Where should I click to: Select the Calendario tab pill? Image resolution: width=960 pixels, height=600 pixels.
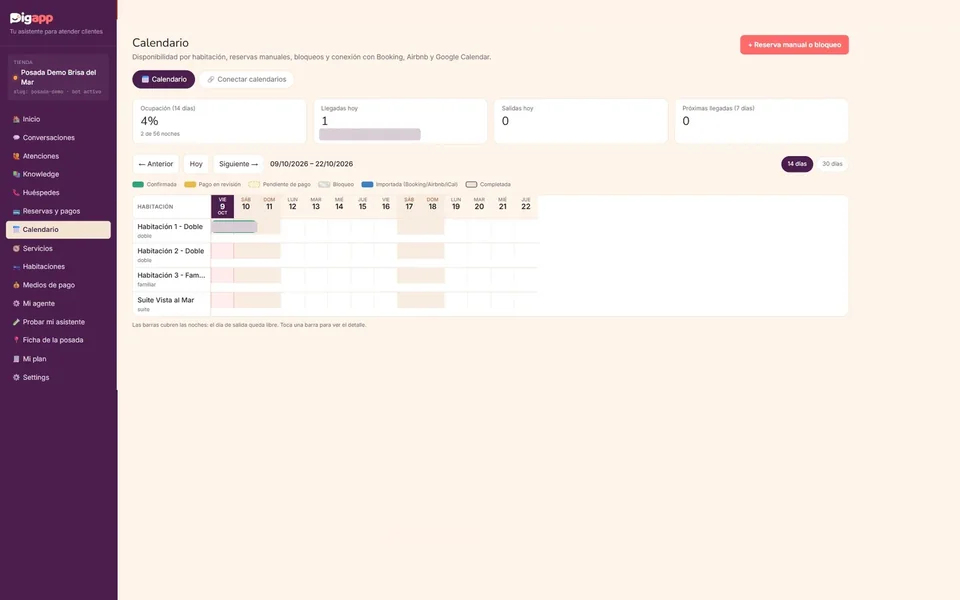pyautogui.click(x=163, y=80)
